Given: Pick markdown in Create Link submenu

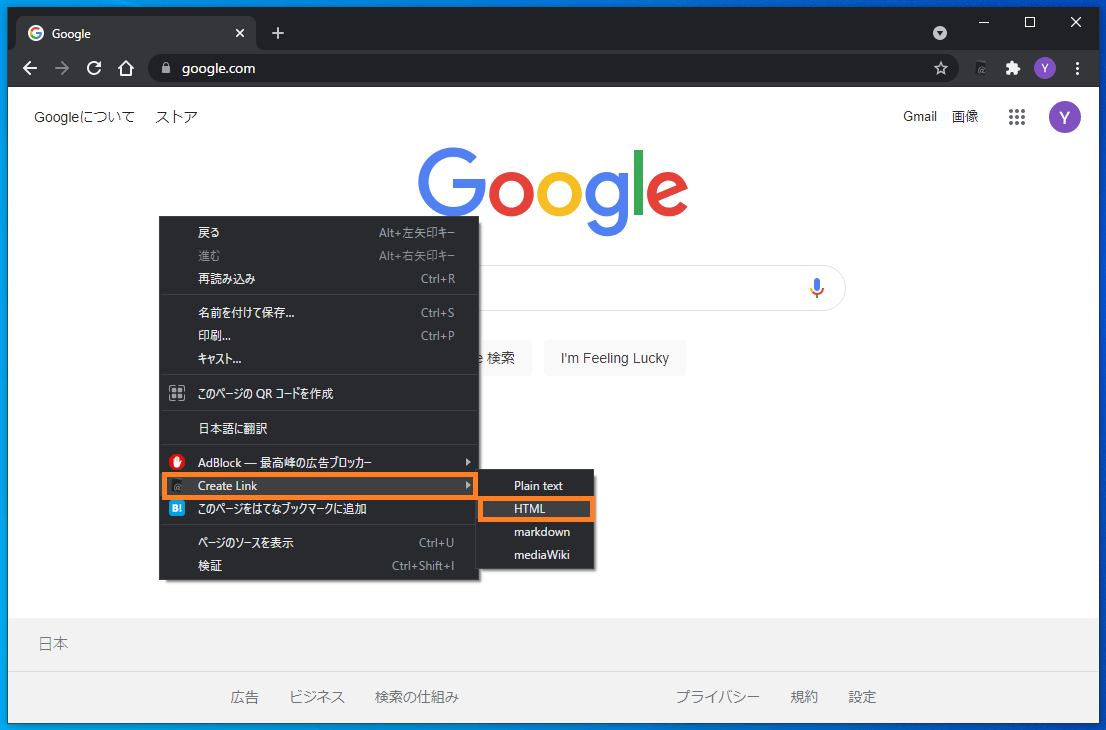Looking at the screenshot, I should point(536,532).
